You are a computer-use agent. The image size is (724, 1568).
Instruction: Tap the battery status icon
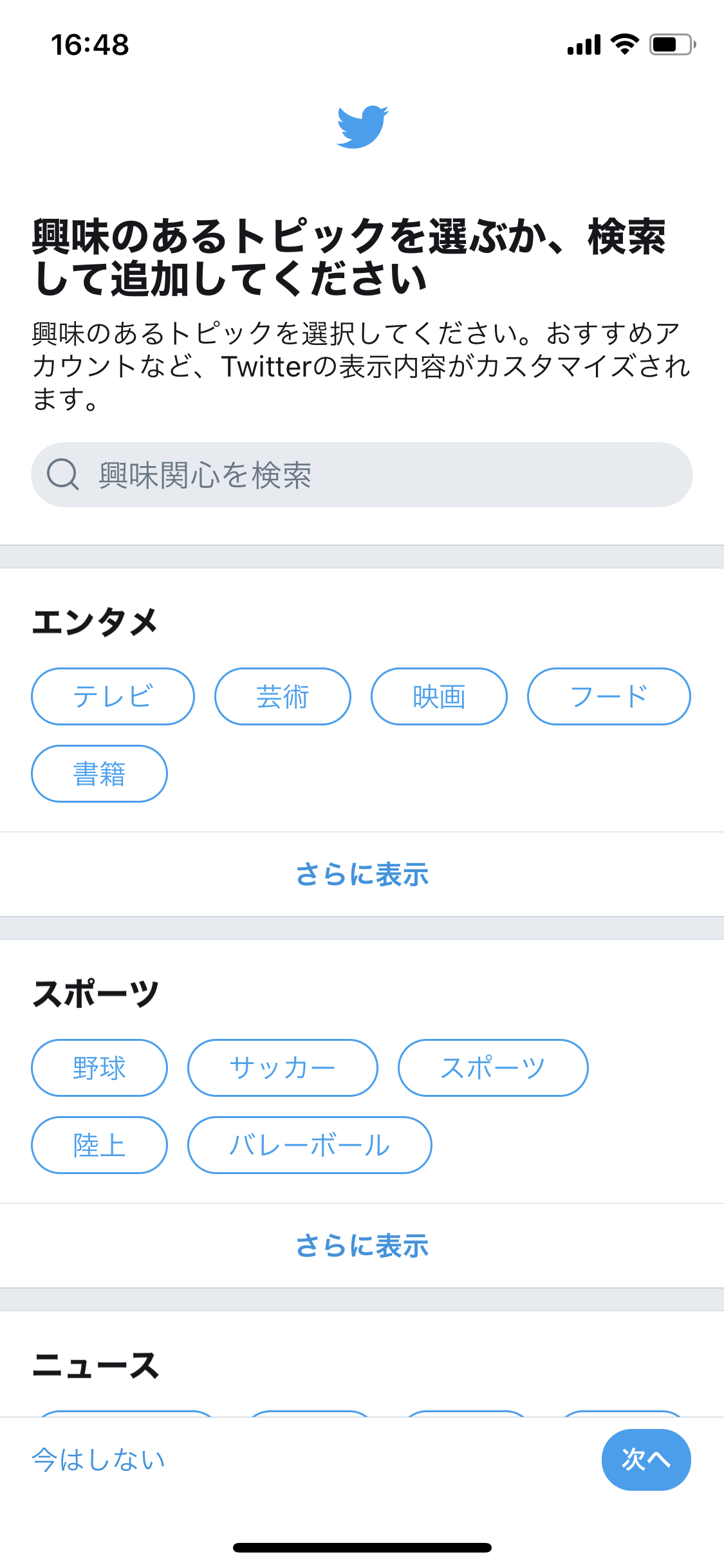[x=672, y=44]
